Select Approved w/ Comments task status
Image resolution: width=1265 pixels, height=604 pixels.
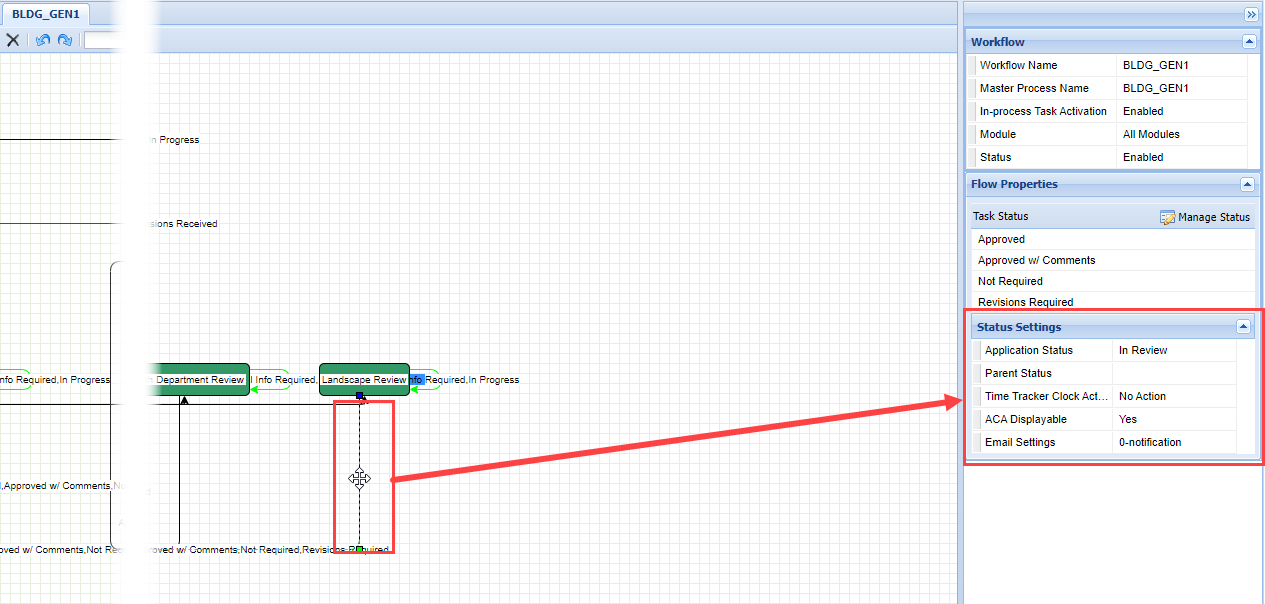click(1036, 260)
